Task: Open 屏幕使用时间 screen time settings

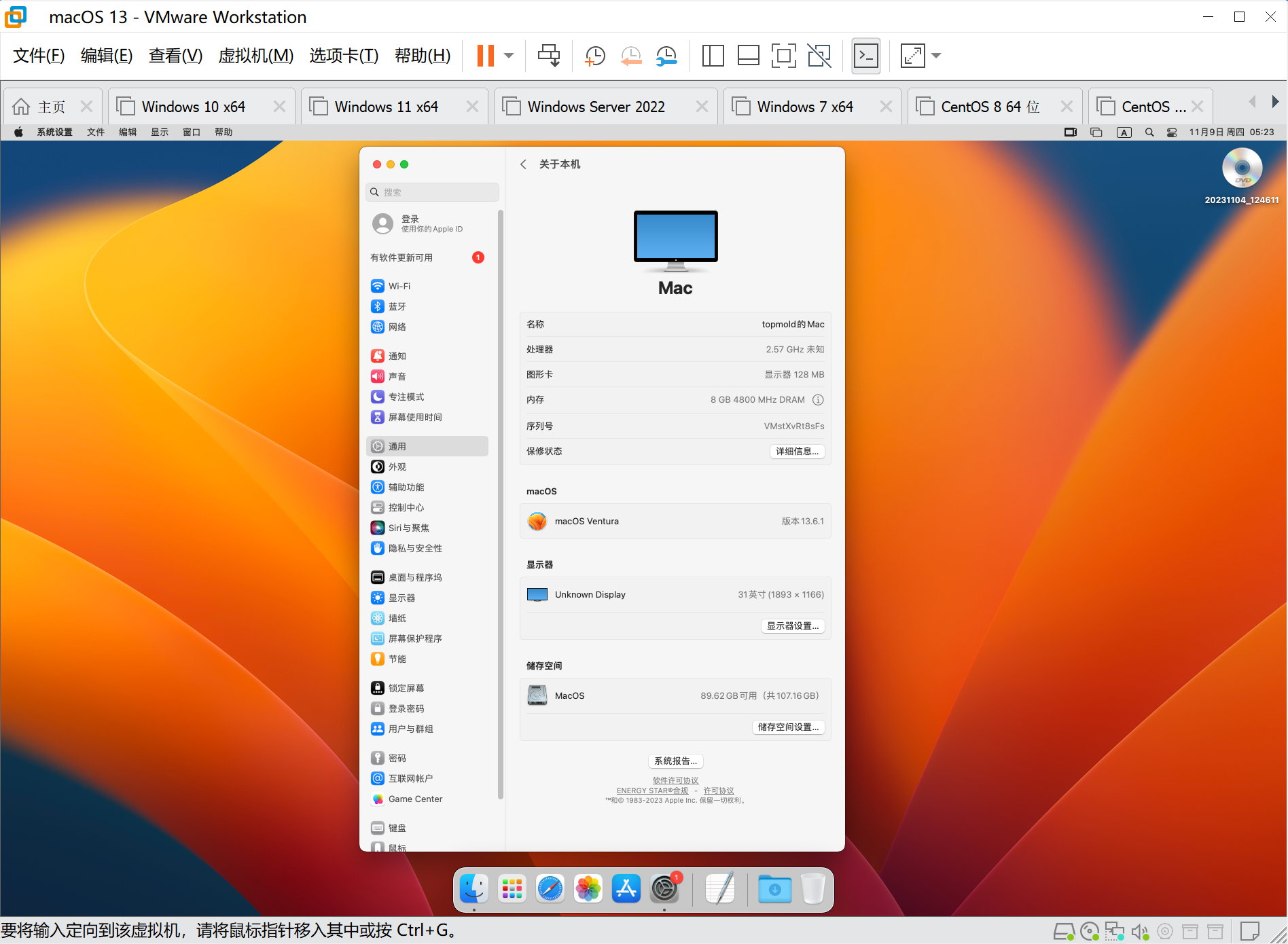Action: pyautogui.click(x=427, y=417)
